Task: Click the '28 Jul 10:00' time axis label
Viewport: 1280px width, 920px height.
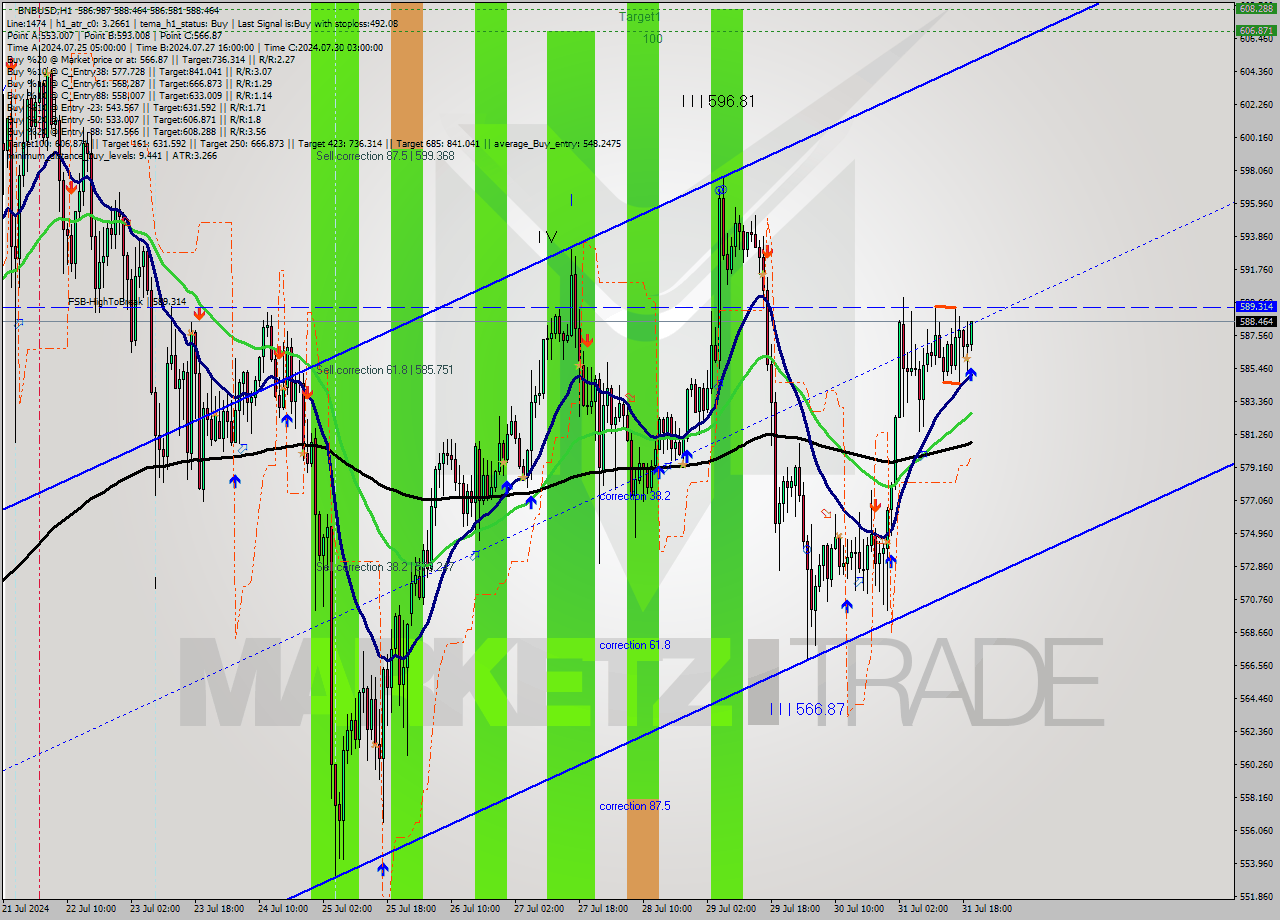Action: 667,909
